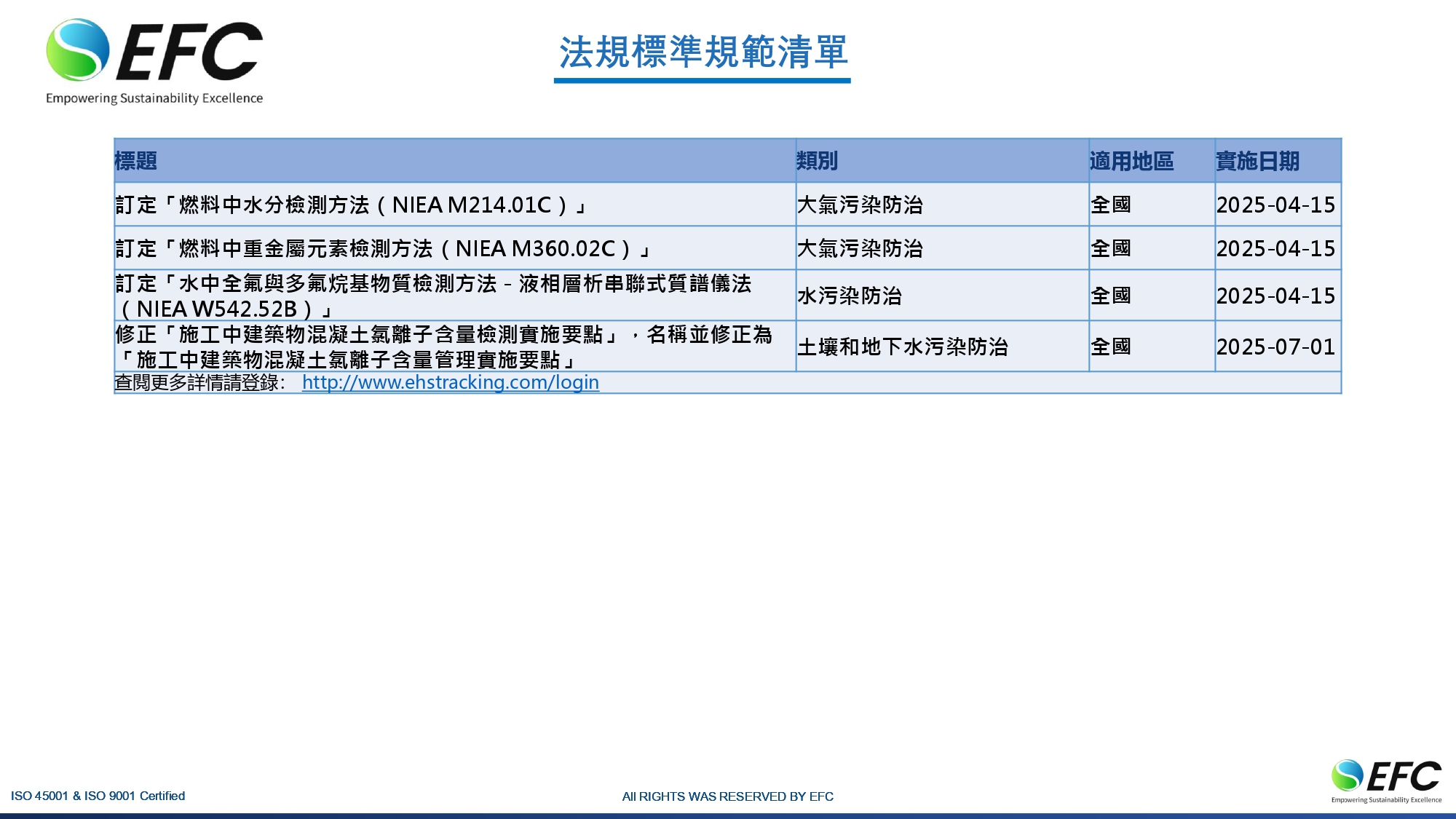Click the 水污染防治 category cell
1456x819 pixels.
850,296
